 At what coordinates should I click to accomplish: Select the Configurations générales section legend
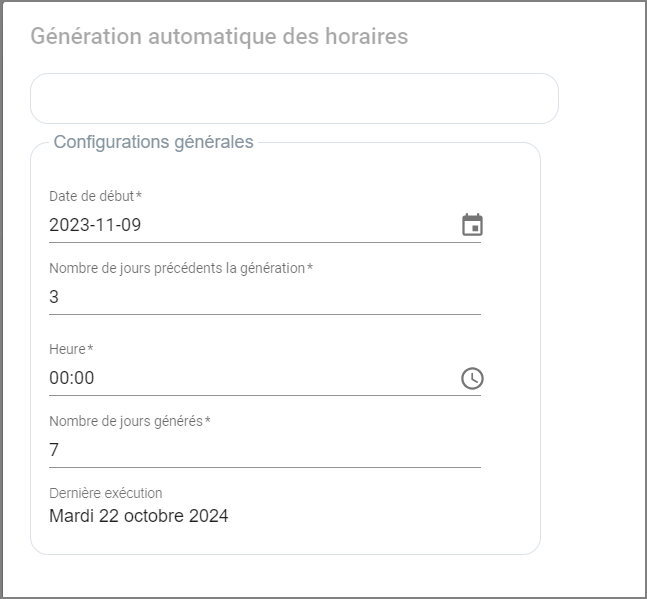click(x=153, y=142)
